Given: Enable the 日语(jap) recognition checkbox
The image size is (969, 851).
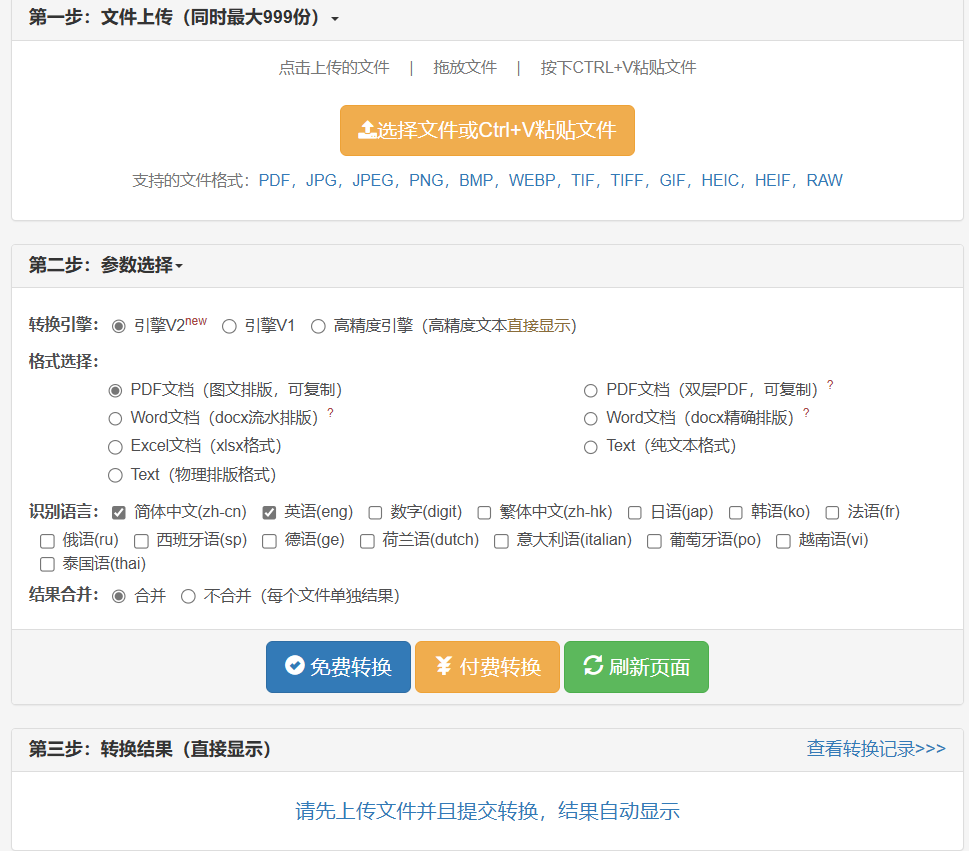Looking at the screenshot, I should click(635, 512).
